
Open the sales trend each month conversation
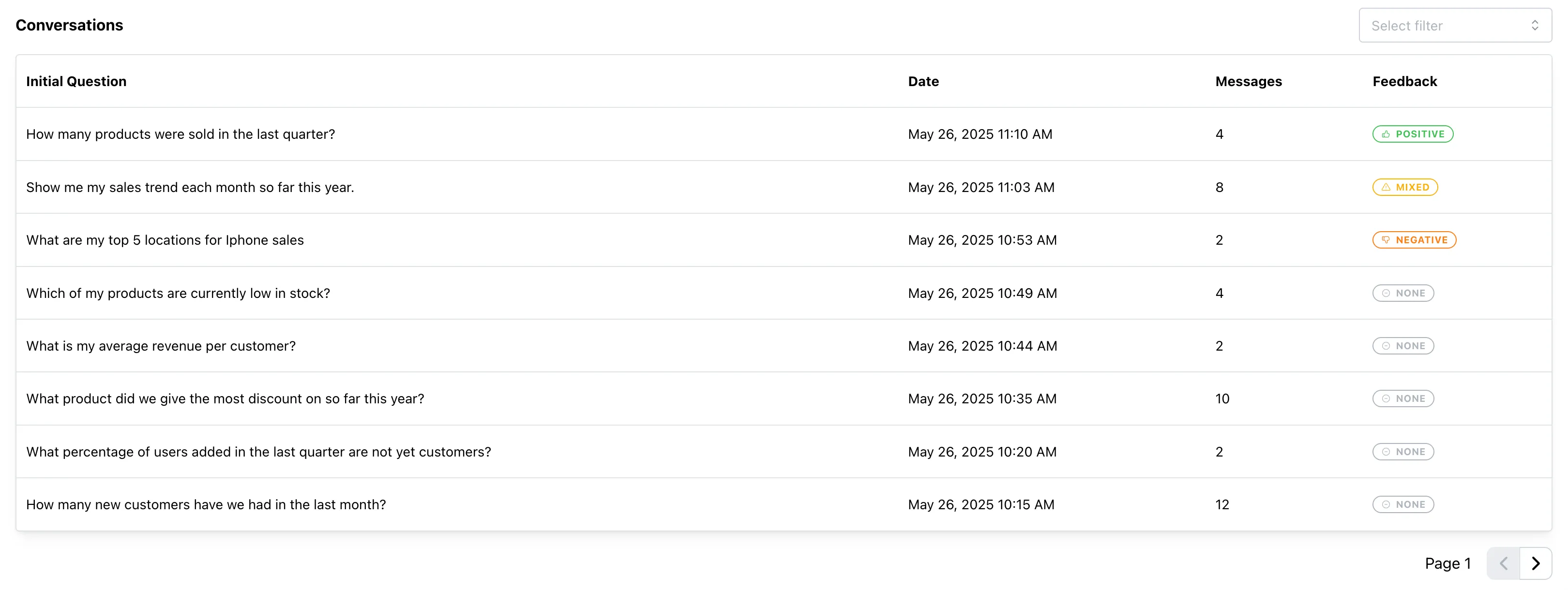(190, 187)
